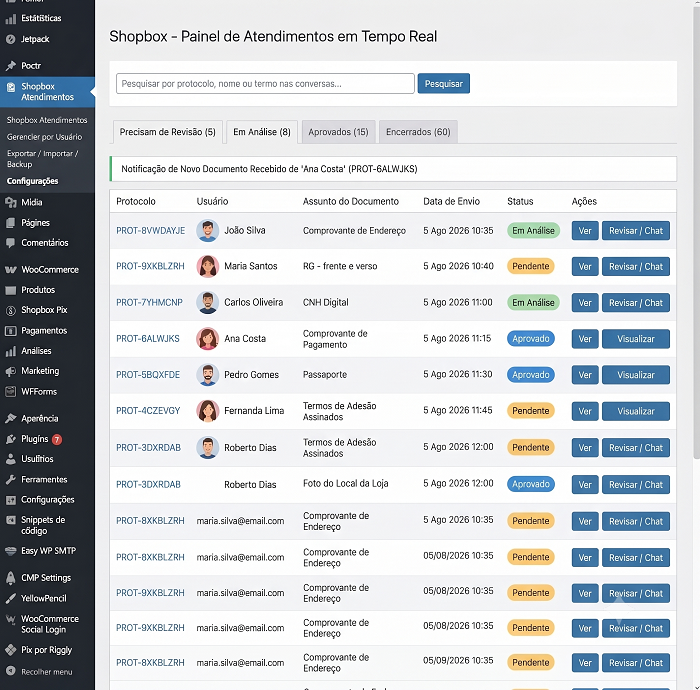
Task: Focus the protocol search input field
Action: coord(265,83)
